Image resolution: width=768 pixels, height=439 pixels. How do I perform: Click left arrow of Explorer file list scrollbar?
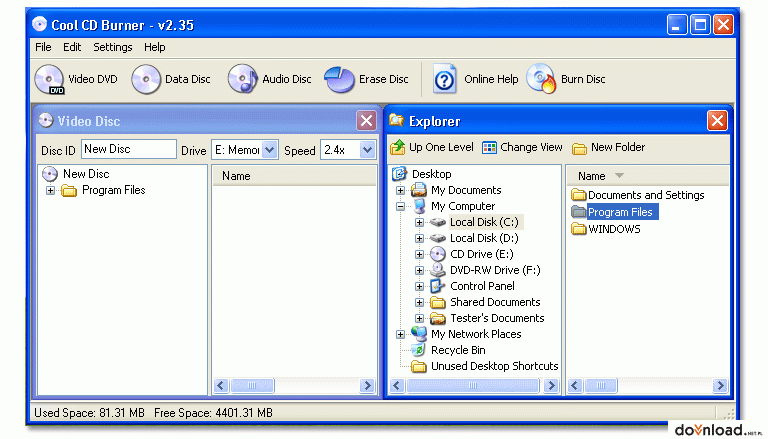(x=576, y=386)
